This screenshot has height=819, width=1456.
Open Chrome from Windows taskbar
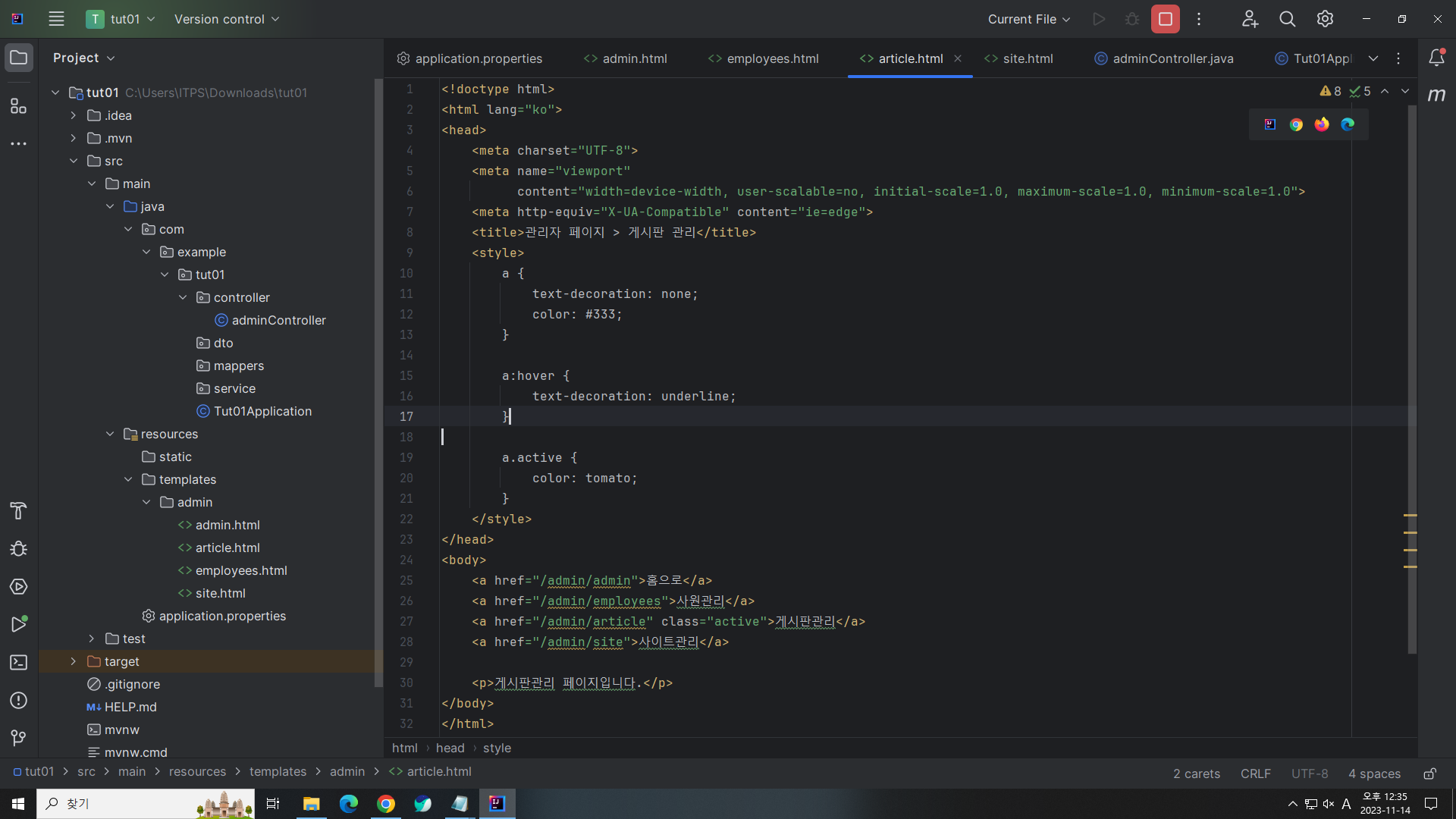pyautogui.click(x=386, y=804)
